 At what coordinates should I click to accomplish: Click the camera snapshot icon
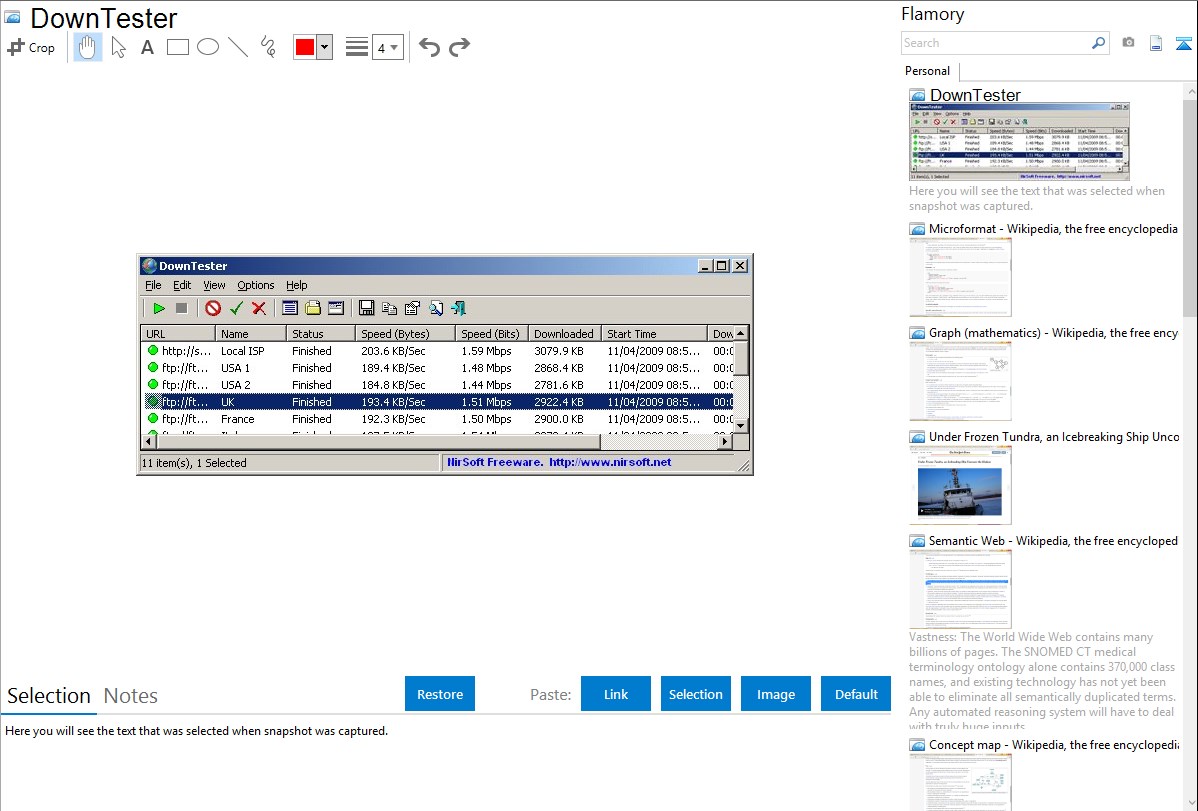[x=1128, y=43]
